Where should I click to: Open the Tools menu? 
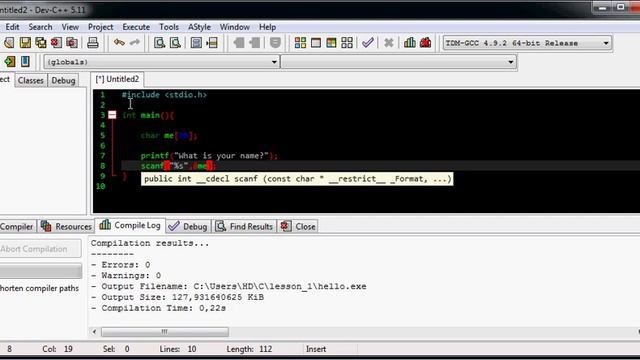(169, 27)
